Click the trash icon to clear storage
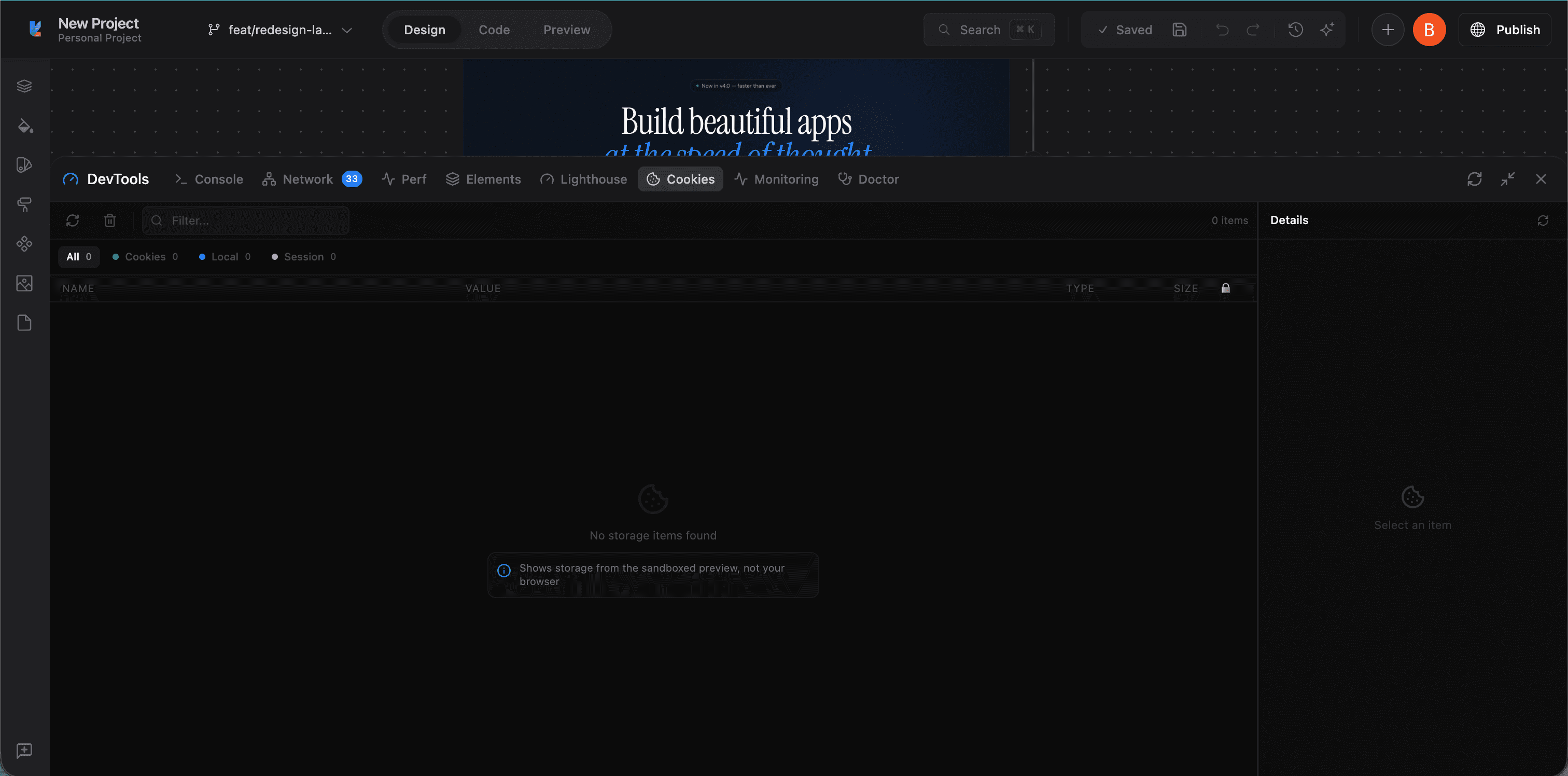 pos(109,220)
